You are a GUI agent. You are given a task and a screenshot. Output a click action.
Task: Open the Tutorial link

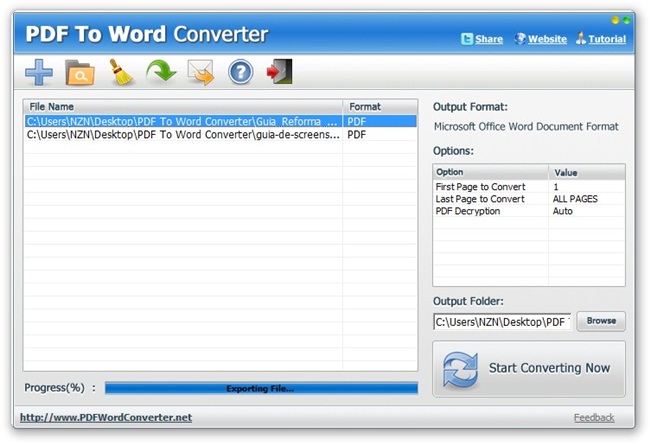click(607, 39)
